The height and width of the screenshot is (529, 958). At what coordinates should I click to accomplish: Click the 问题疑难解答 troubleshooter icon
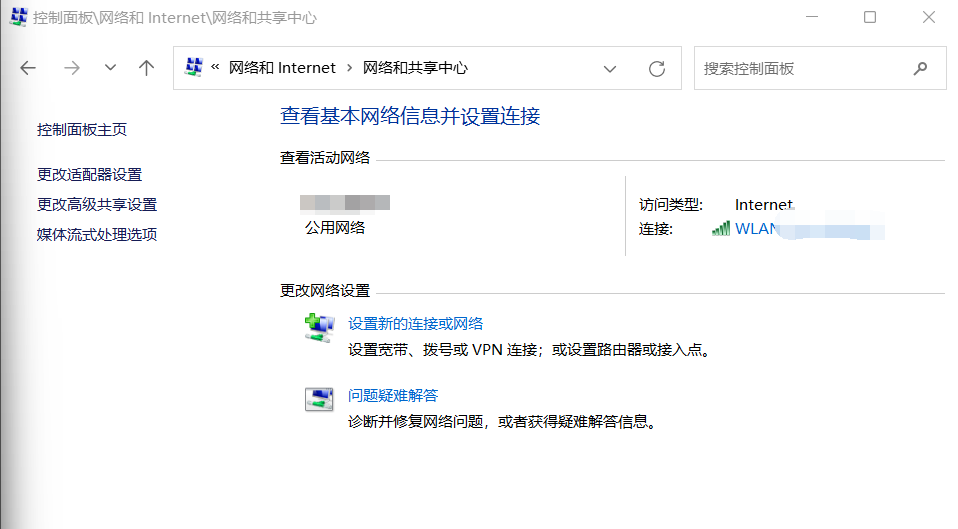pos(318,399)
